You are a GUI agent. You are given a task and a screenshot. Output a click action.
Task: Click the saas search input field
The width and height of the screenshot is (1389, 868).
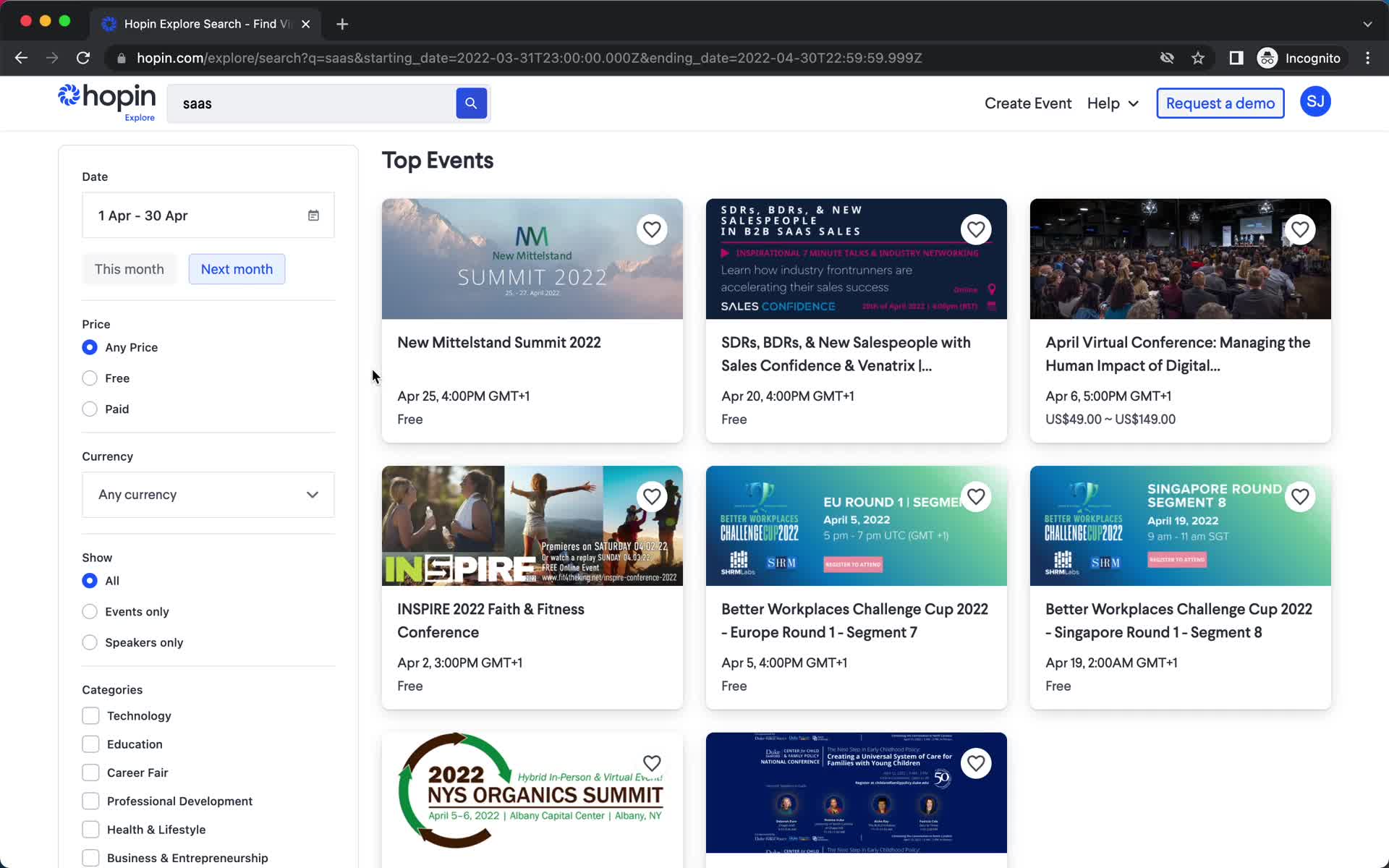pos(311,103)
